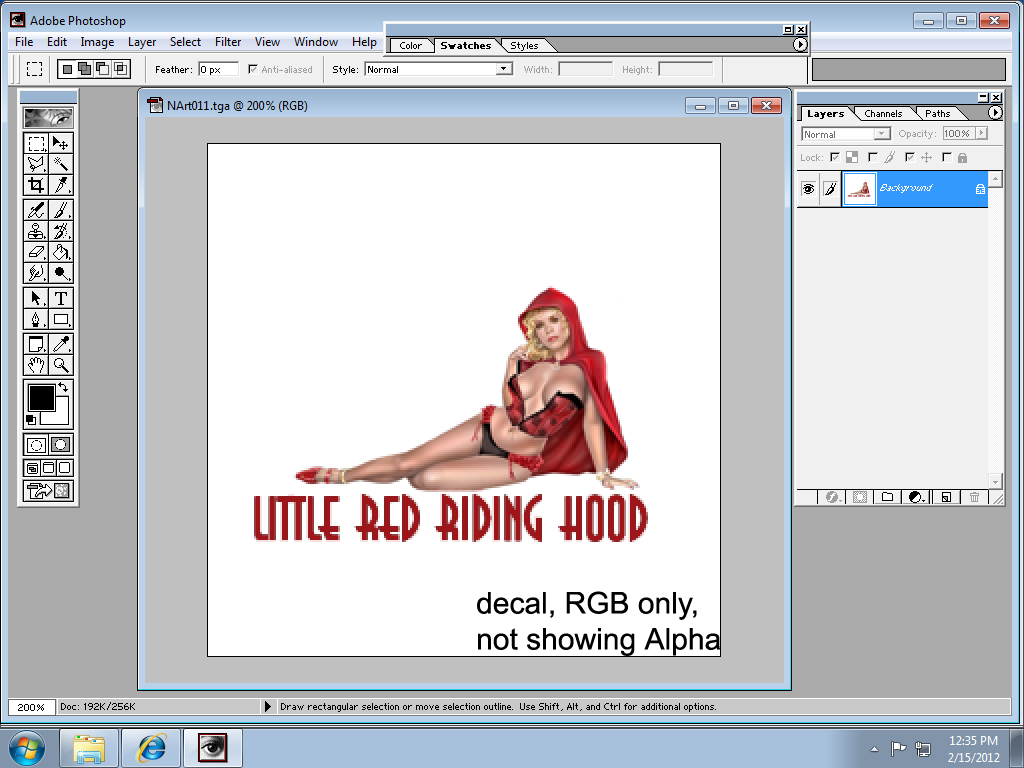Screen dimensions: 1024x768
Task: Click Intersect with selection button
Action: pos(121,69)
